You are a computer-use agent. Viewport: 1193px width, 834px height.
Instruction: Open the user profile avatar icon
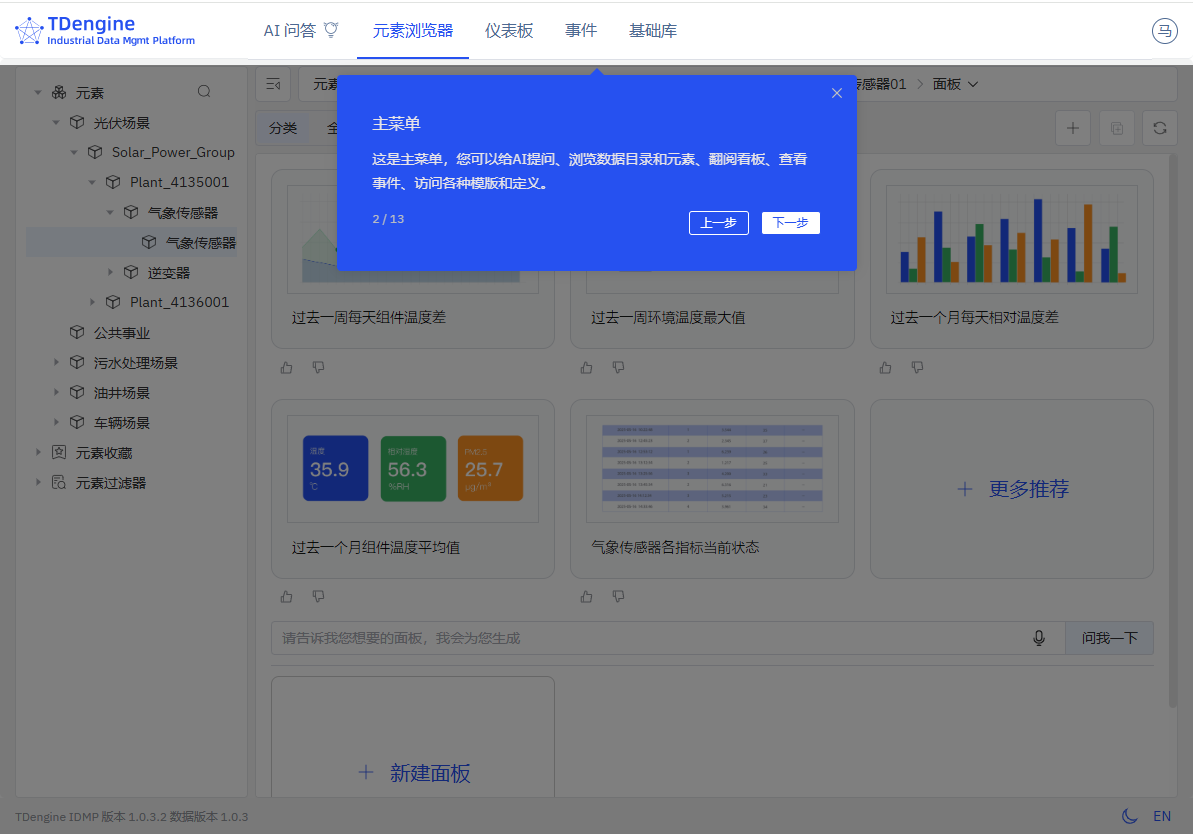(x=1164, y=31)
